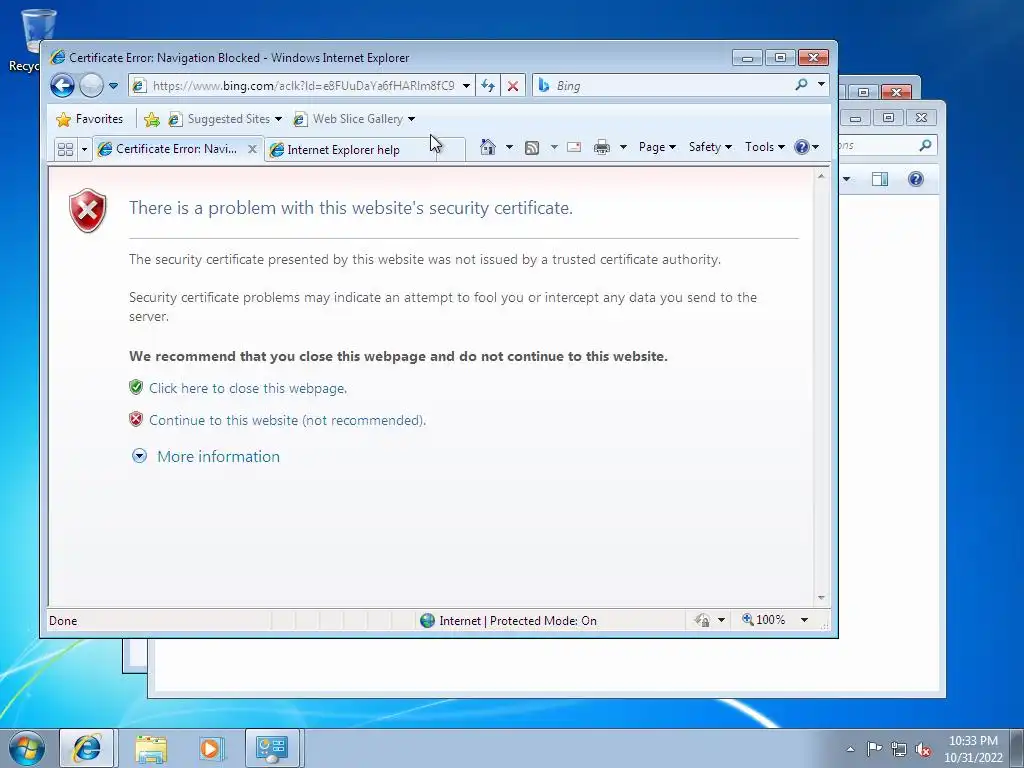Launch Windows Media Player from the taskbar

pos(211,748)
